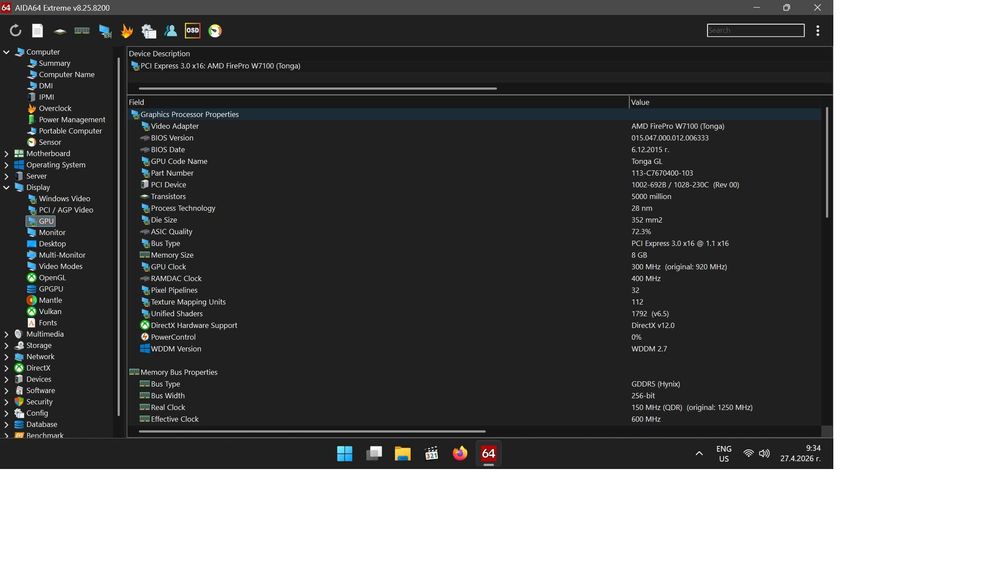
Task: Expand the Storage tree node
Action: 6,346
